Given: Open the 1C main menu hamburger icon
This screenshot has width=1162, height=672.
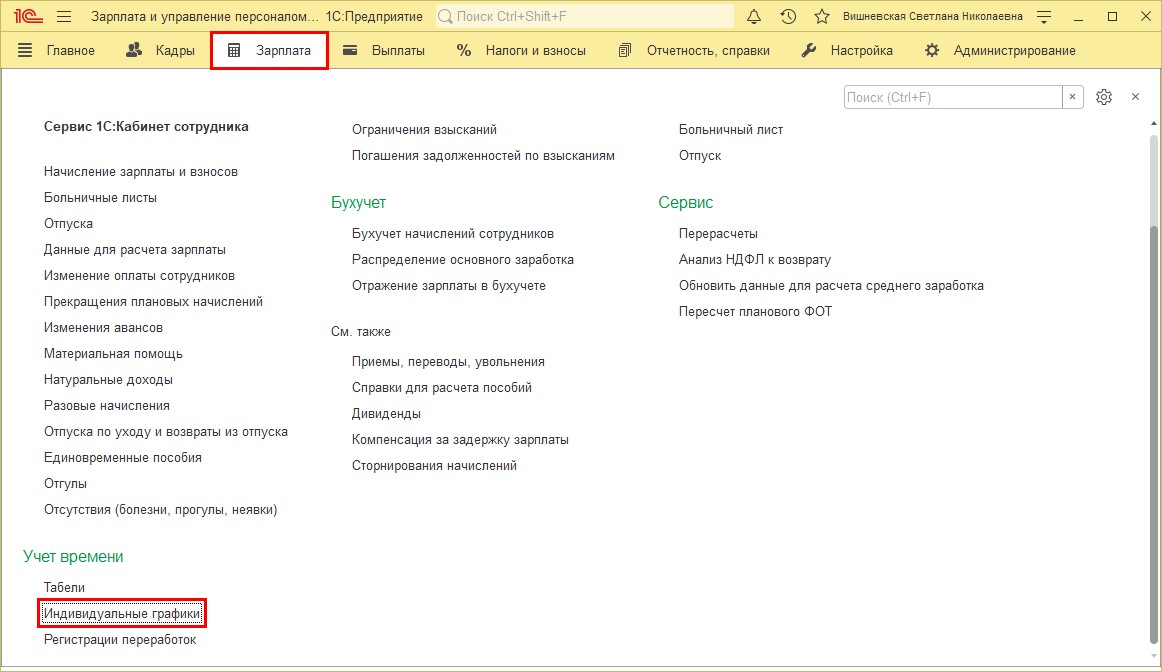Looking at the screenshot, I should [x=64, y=16].
